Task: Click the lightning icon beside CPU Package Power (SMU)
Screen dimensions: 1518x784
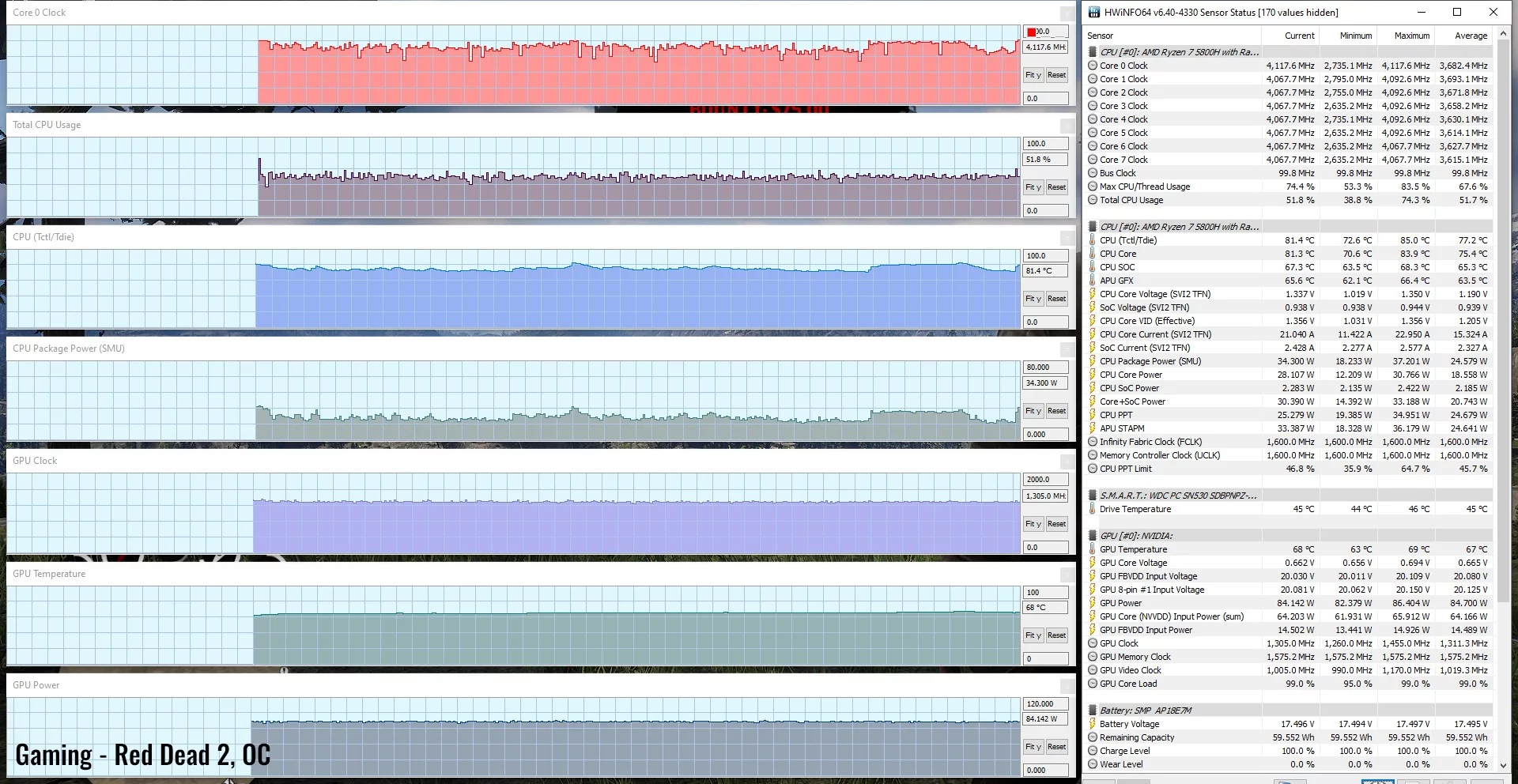Action: [x=1093, y=361]
